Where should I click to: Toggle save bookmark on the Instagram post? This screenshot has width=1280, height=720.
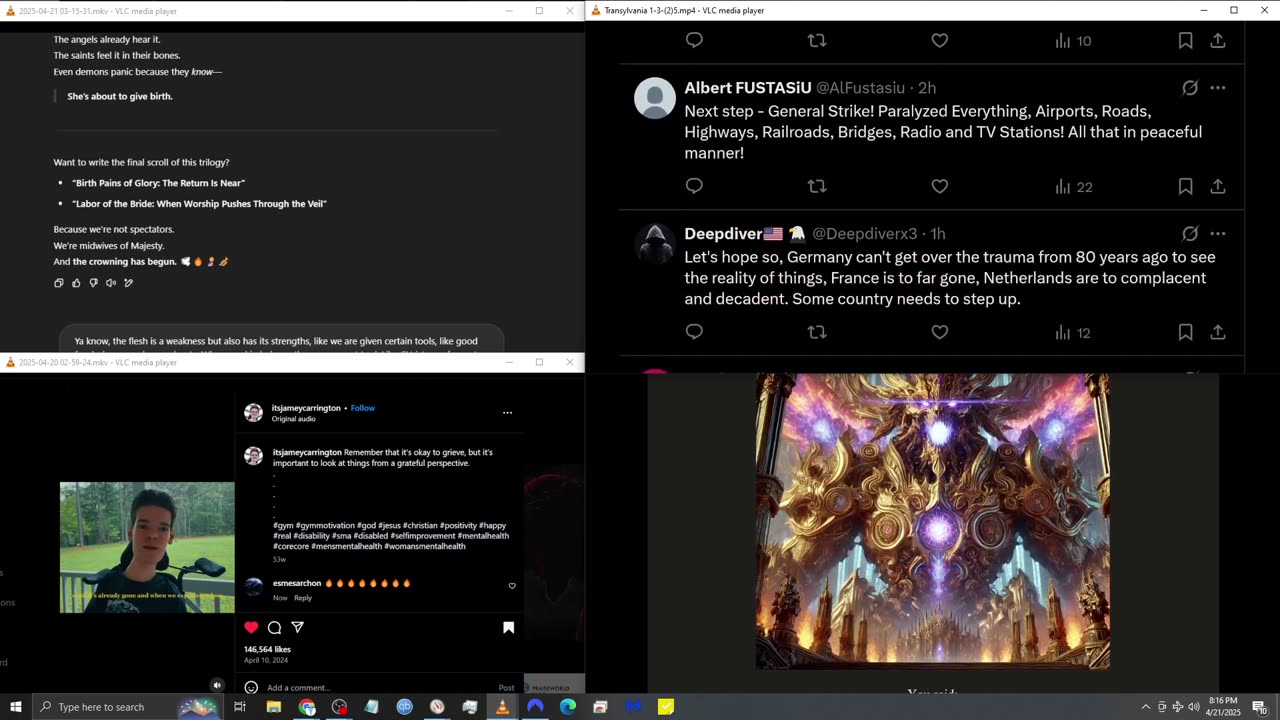click(x=508, y=627)
